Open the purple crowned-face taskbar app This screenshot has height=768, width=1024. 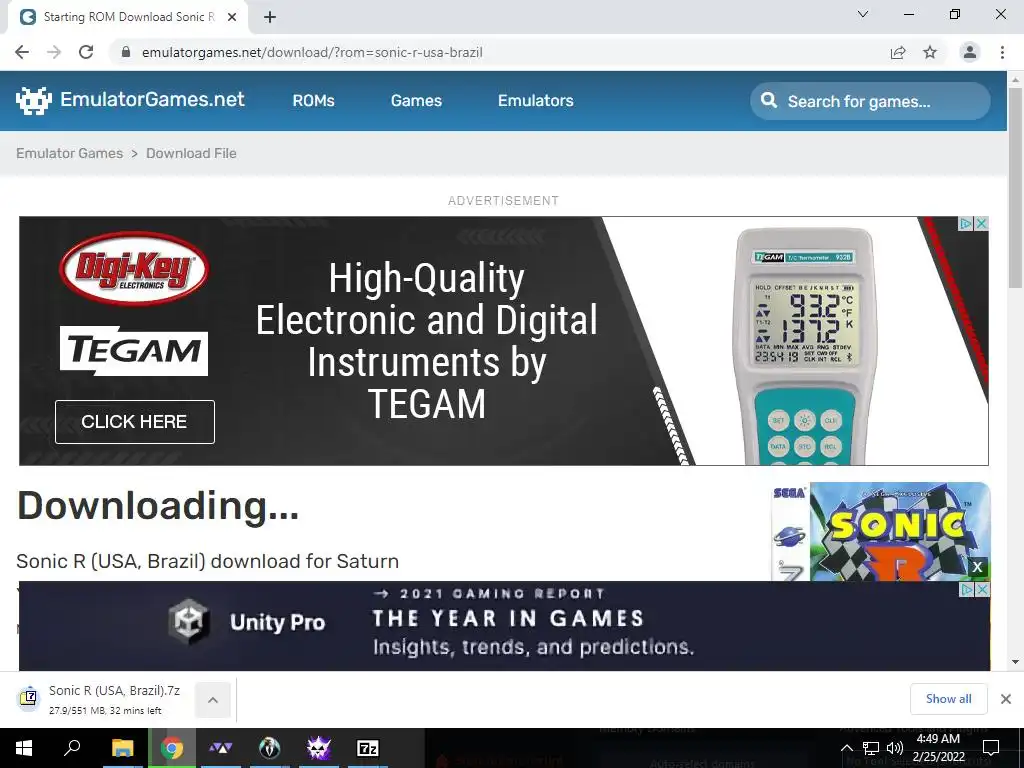[x=319, y=748]
